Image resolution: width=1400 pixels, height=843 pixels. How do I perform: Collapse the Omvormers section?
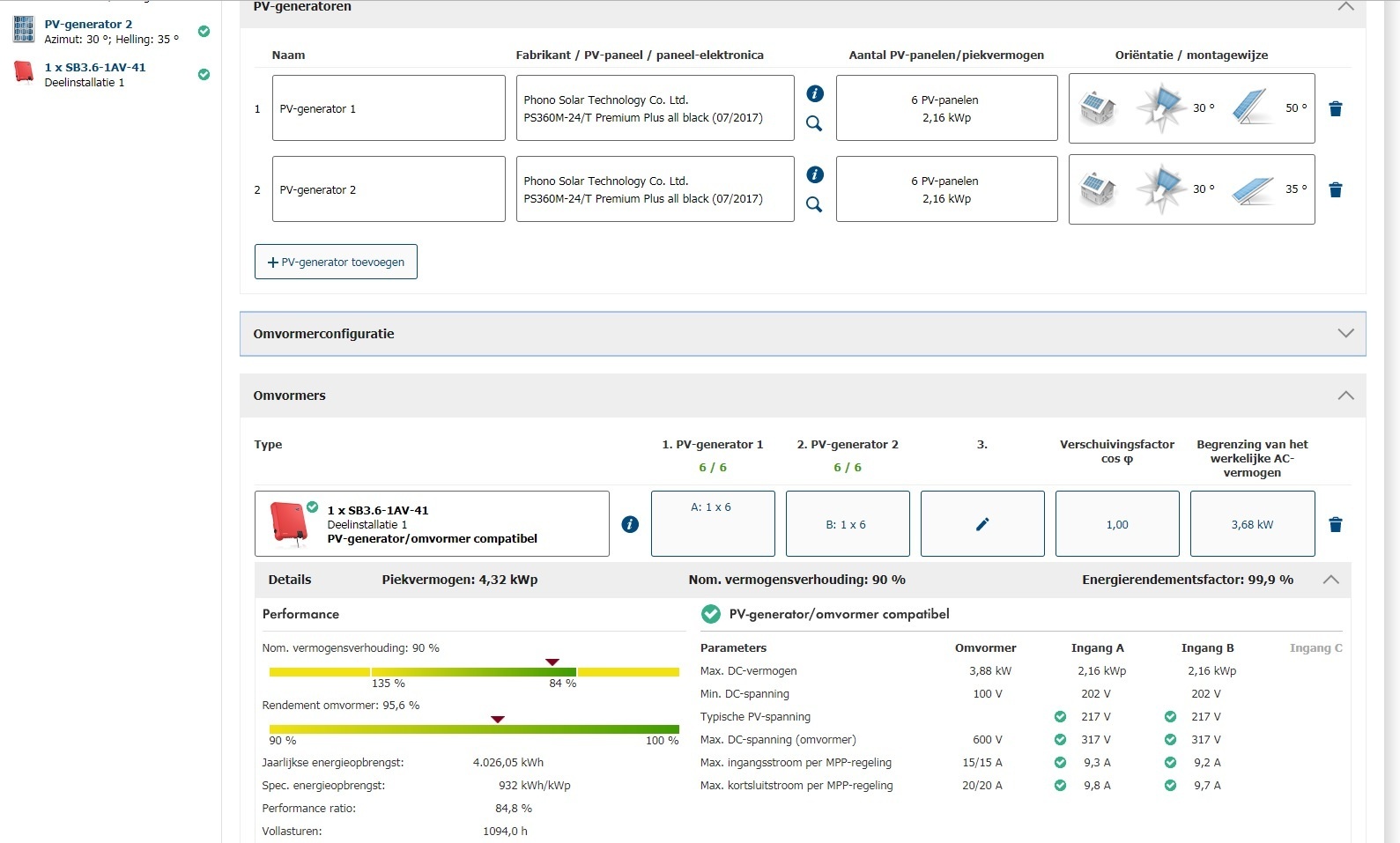[x=1345, y=396]
